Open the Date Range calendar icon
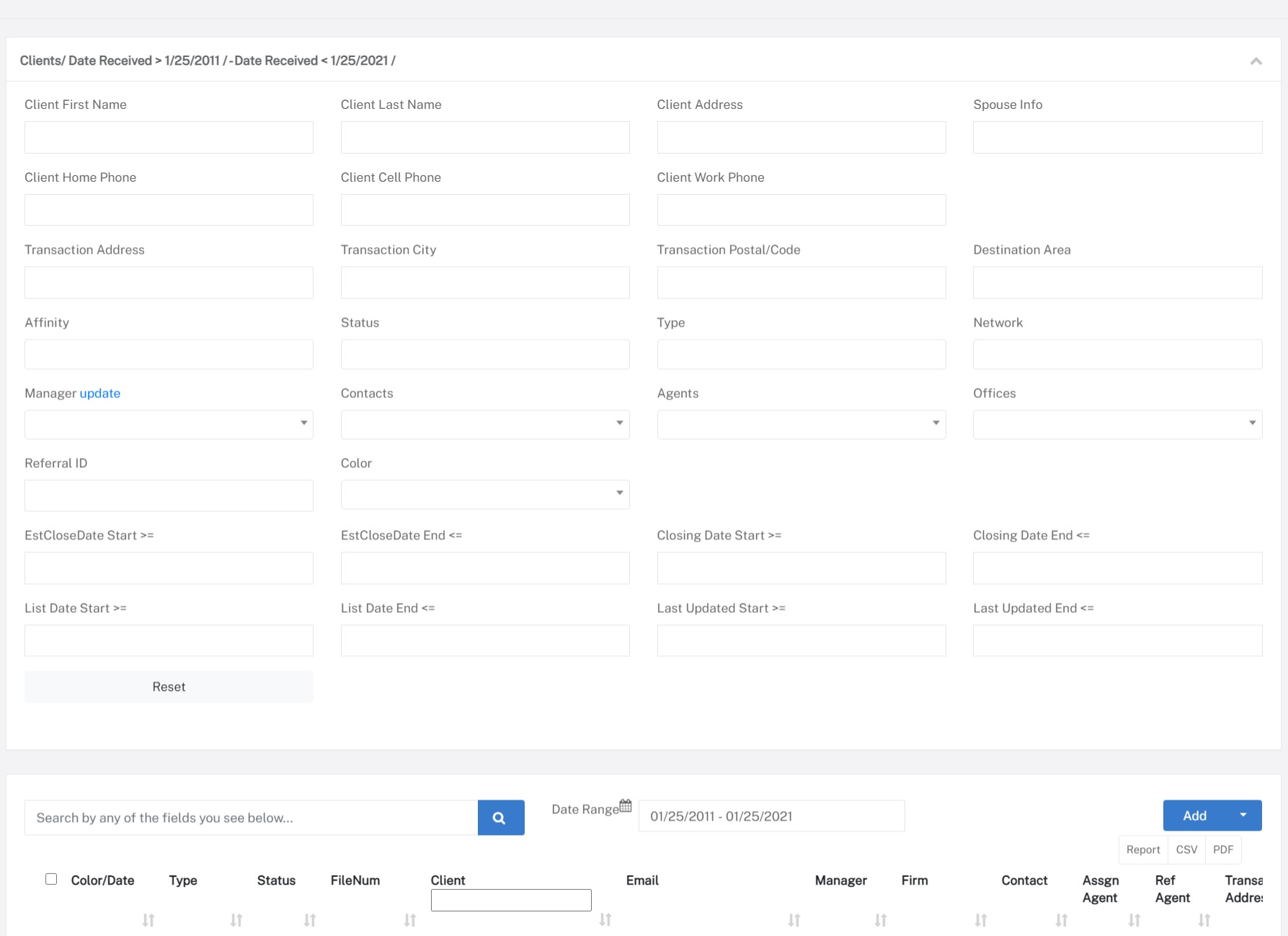 (626, 805)
